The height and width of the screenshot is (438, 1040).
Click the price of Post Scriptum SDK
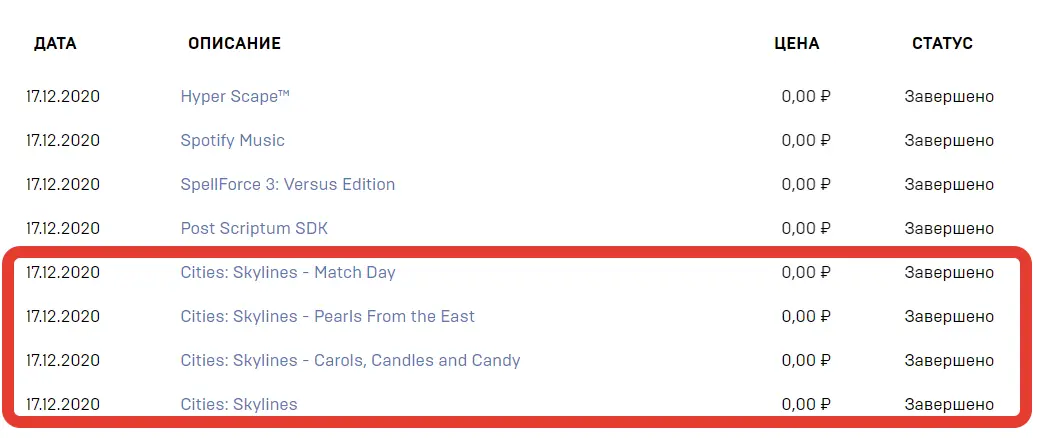[x=806, y=228]
